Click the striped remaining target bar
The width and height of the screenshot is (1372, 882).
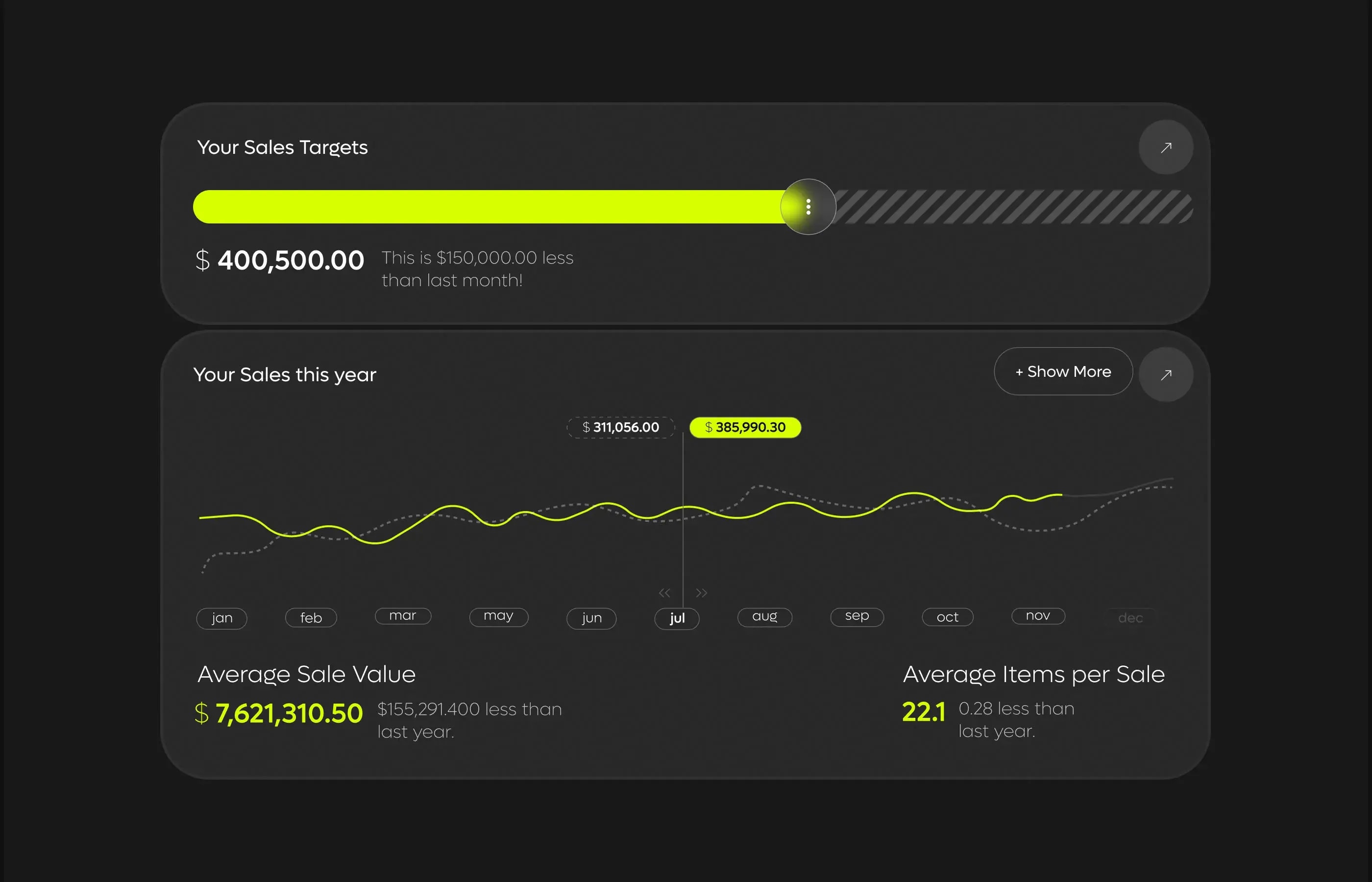coord(1013,207)
